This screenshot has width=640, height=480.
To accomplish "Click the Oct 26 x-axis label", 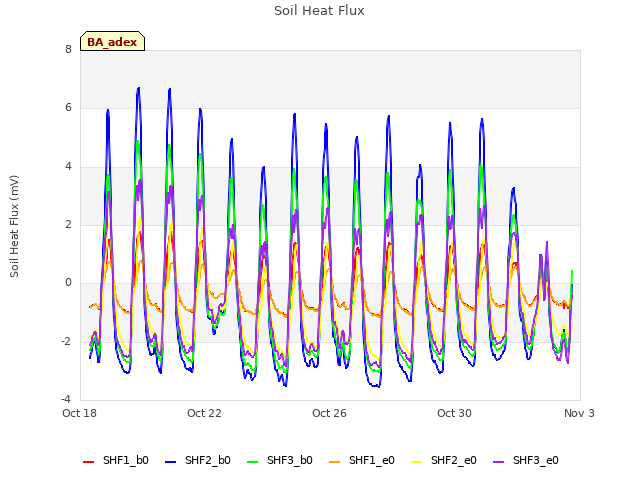I will (x=329, y=413).
